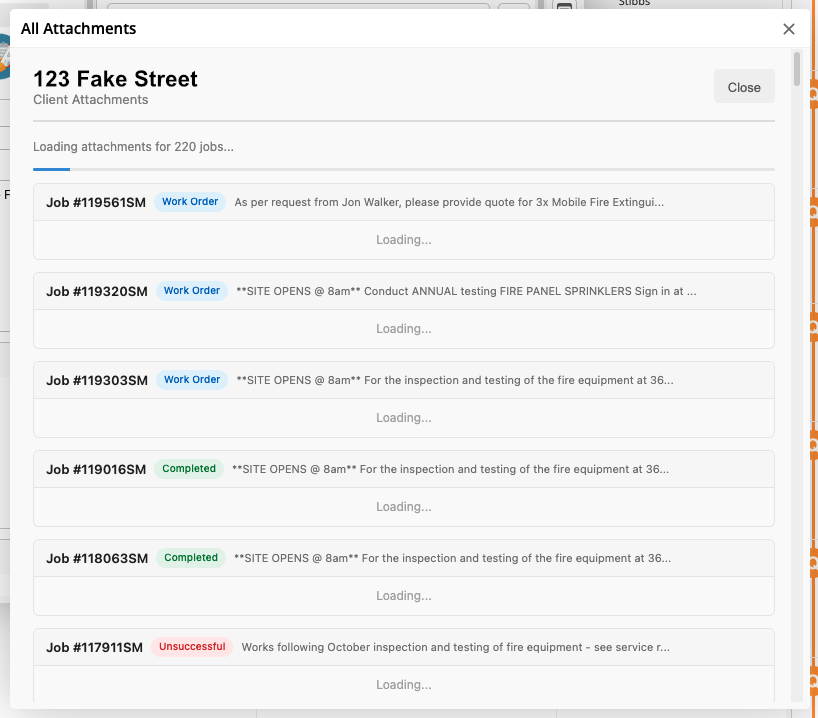Click the gray Close button
This screenshot has height=718, width=818.
744,87
